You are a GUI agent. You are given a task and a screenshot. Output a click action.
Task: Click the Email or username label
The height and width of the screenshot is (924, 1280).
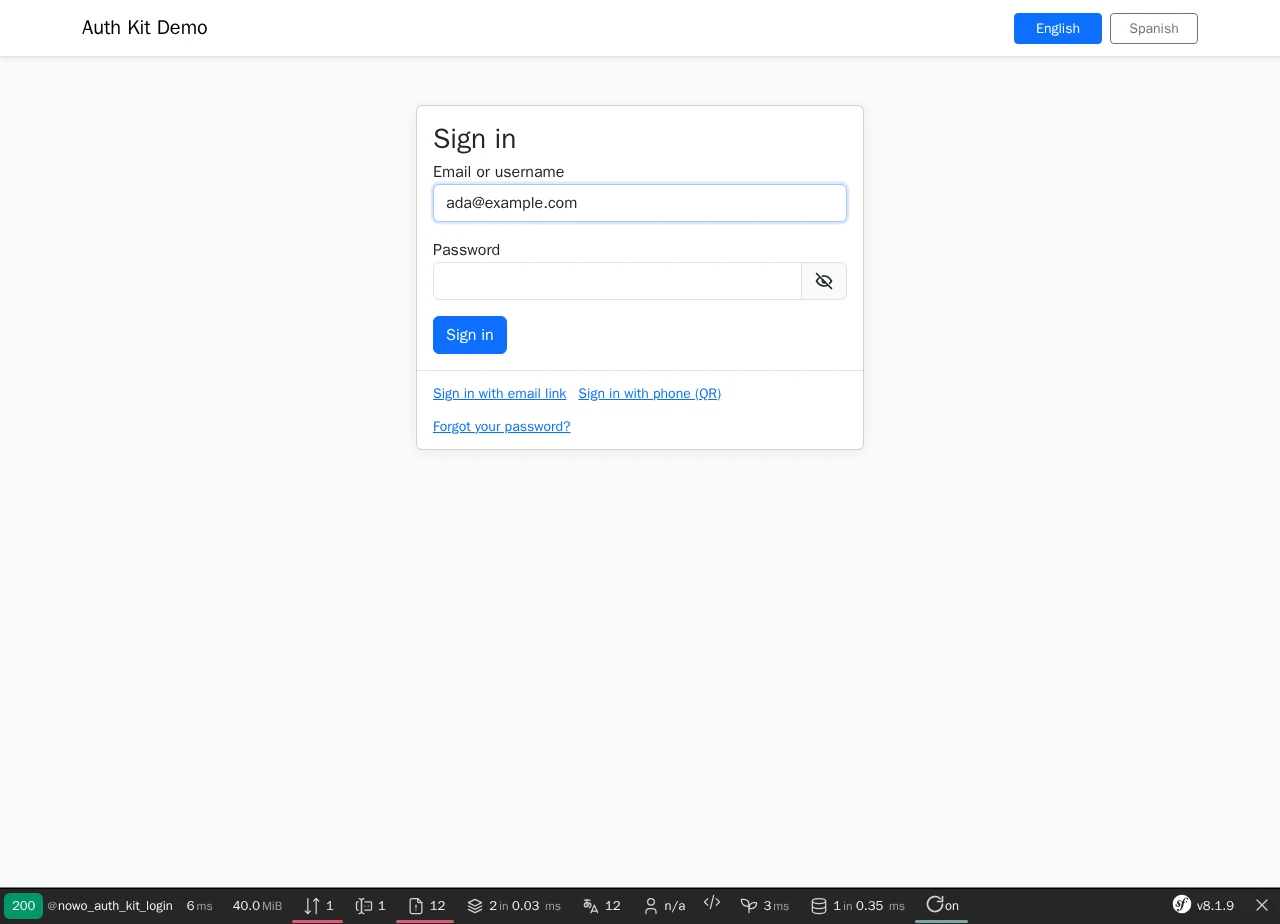(x=499, y=172)
